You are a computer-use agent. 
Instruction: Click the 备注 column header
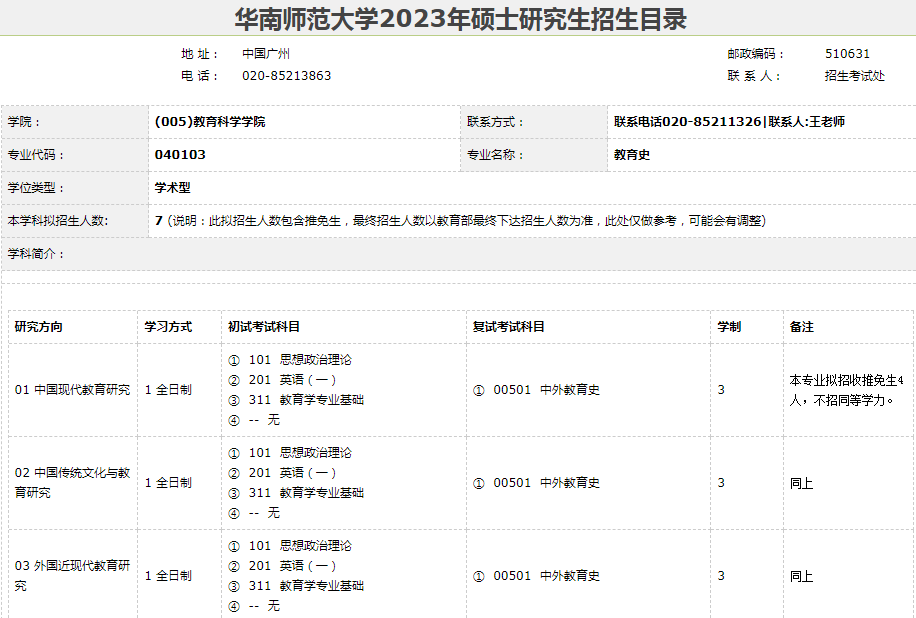coord(802,327)
